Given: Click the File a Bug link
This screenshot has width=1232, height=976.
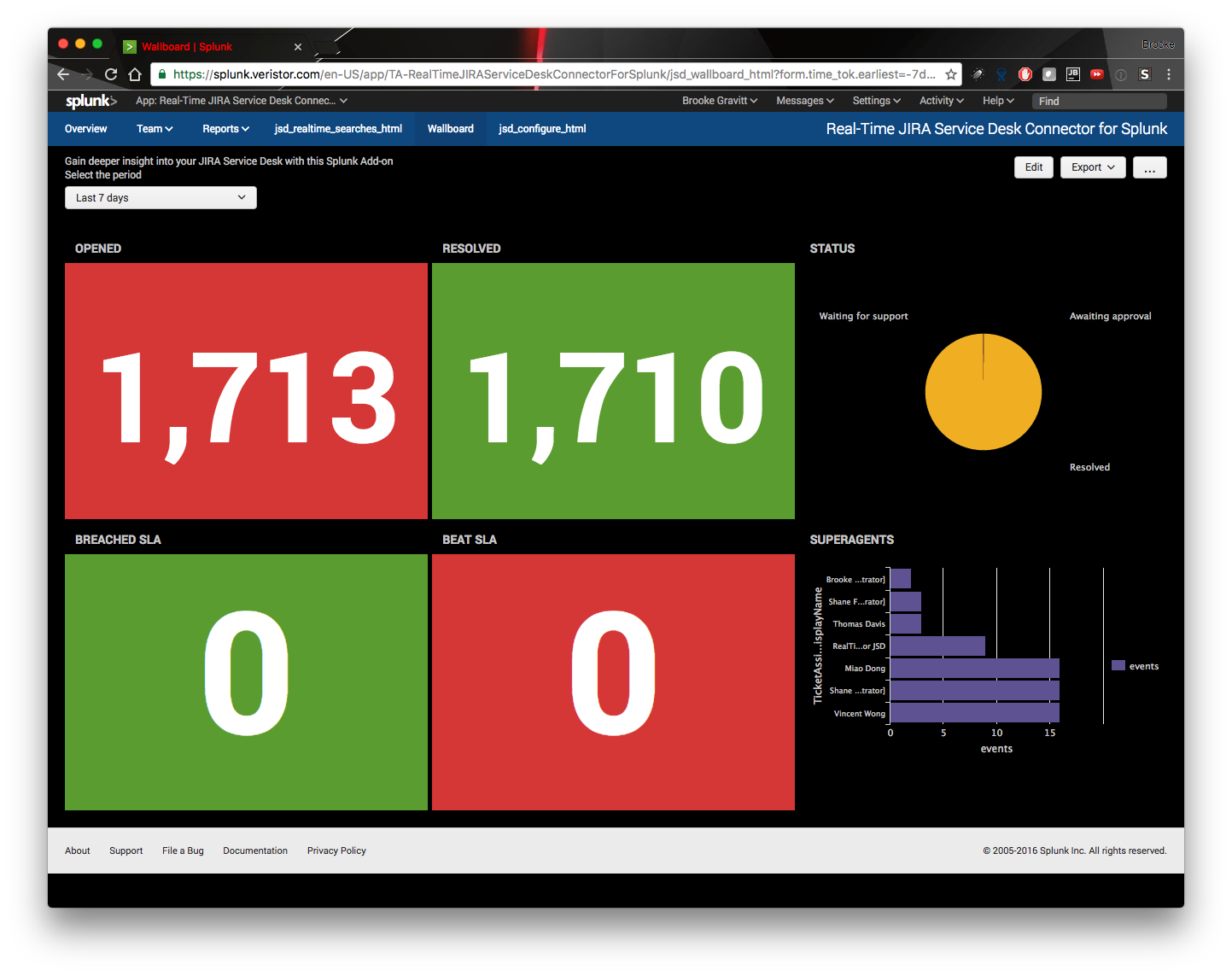Looking at the screenshot, I should 183,850.
